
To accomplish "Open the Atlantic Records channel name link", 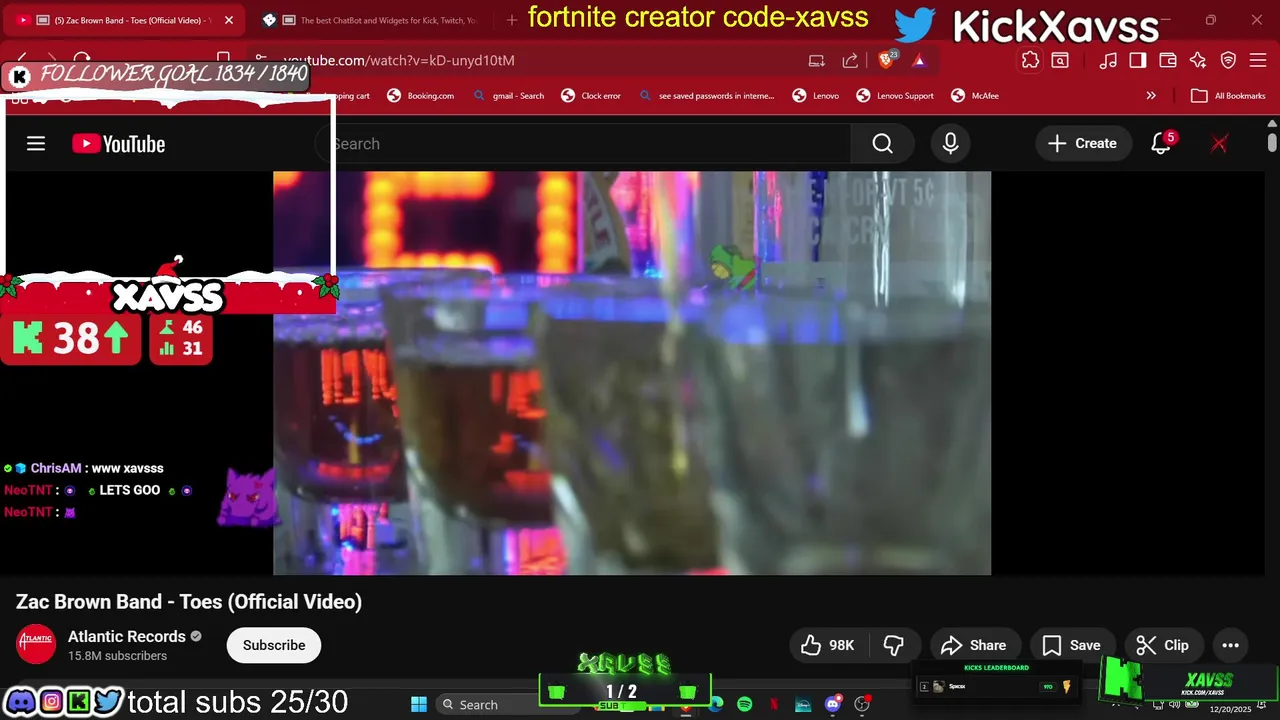I will [x=127, y=637].
